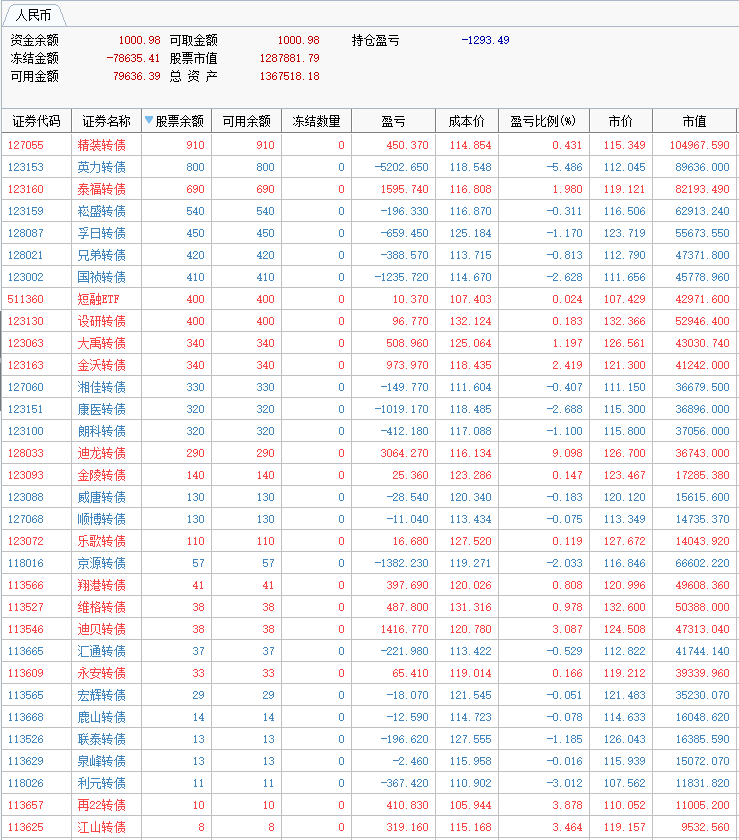The image size is (739, 840).
Task: Select the 江山转债 holding
Action: point(101,827)
